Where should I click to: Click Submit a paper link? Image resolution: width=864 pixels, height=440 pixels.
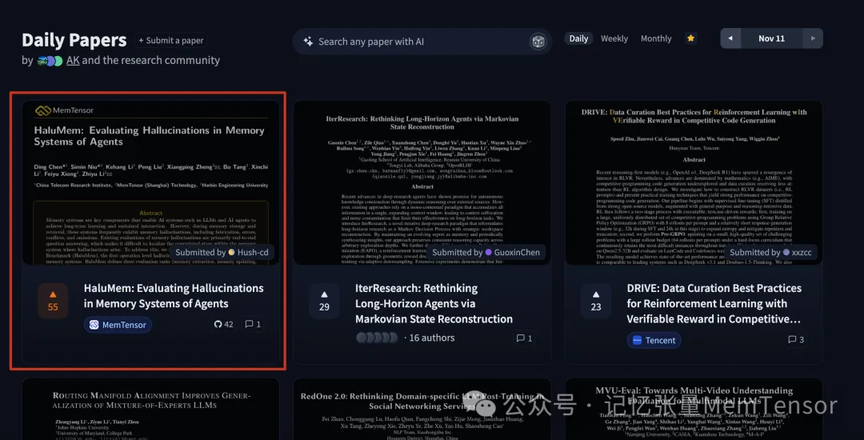coord(171,41)
